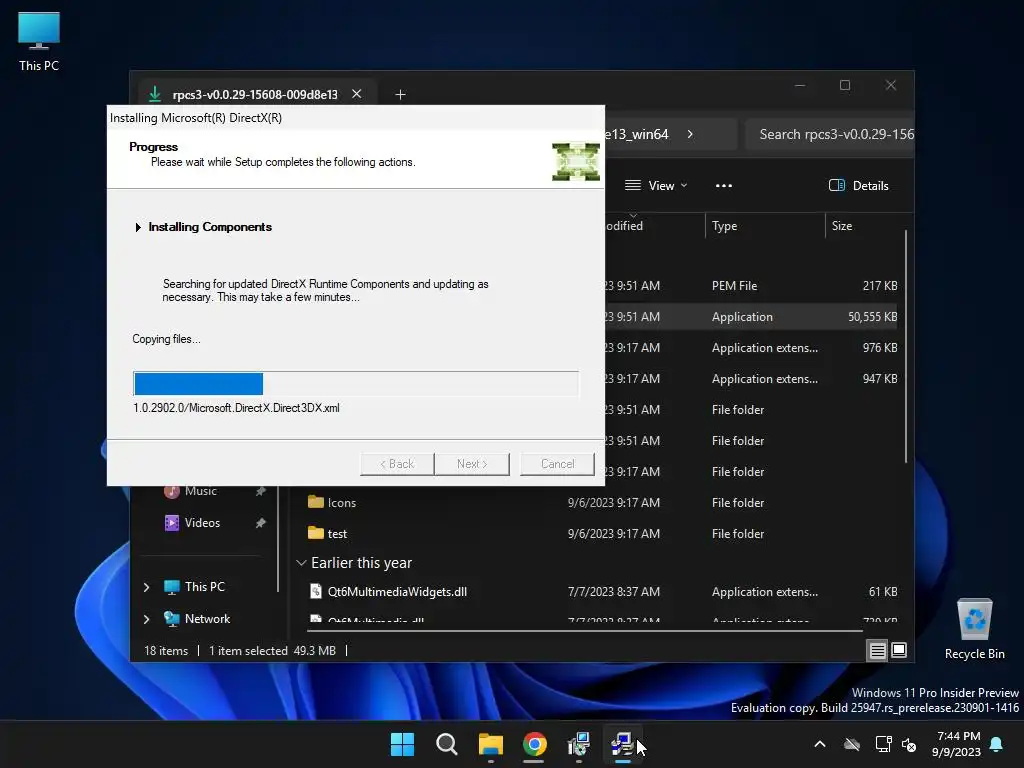This screenshot has height=768, width=1024.
Task: Select the PEM File row
Action: [x=751, y=285]
